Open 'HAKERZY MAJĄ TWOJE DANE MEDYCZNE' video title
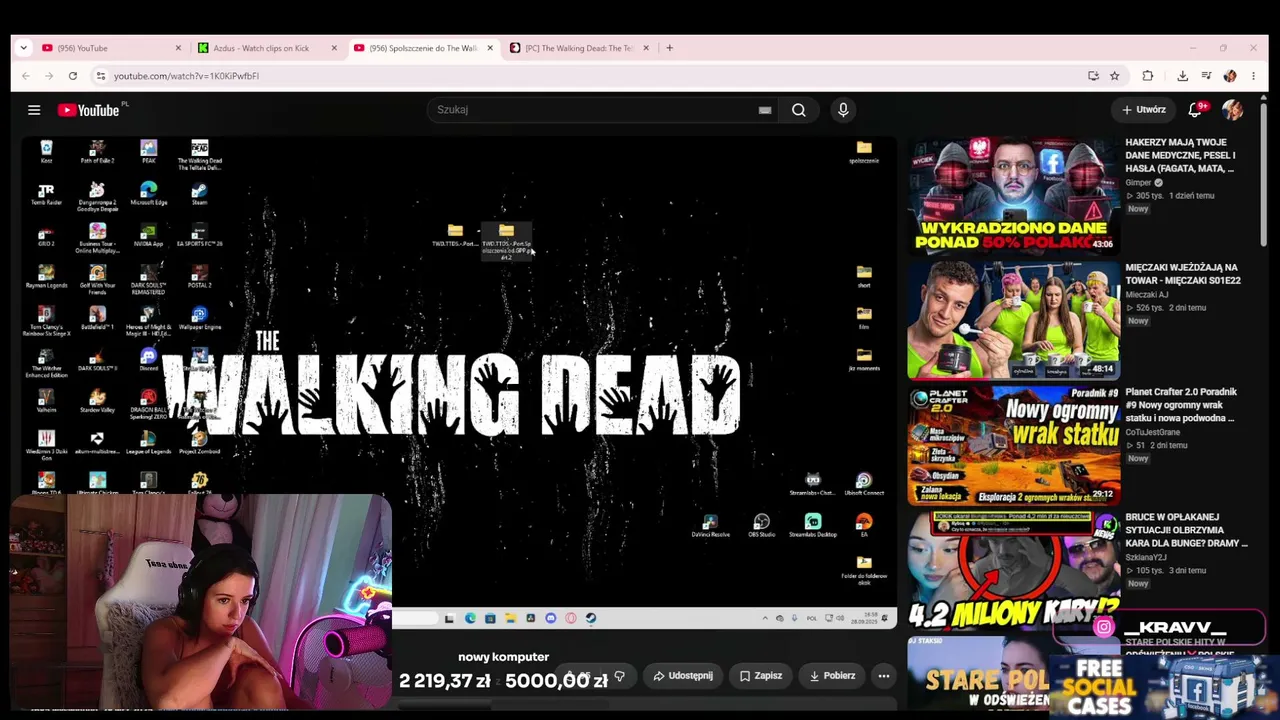Viewport: 1280px width, 720px height. [x=1182, y=156]
